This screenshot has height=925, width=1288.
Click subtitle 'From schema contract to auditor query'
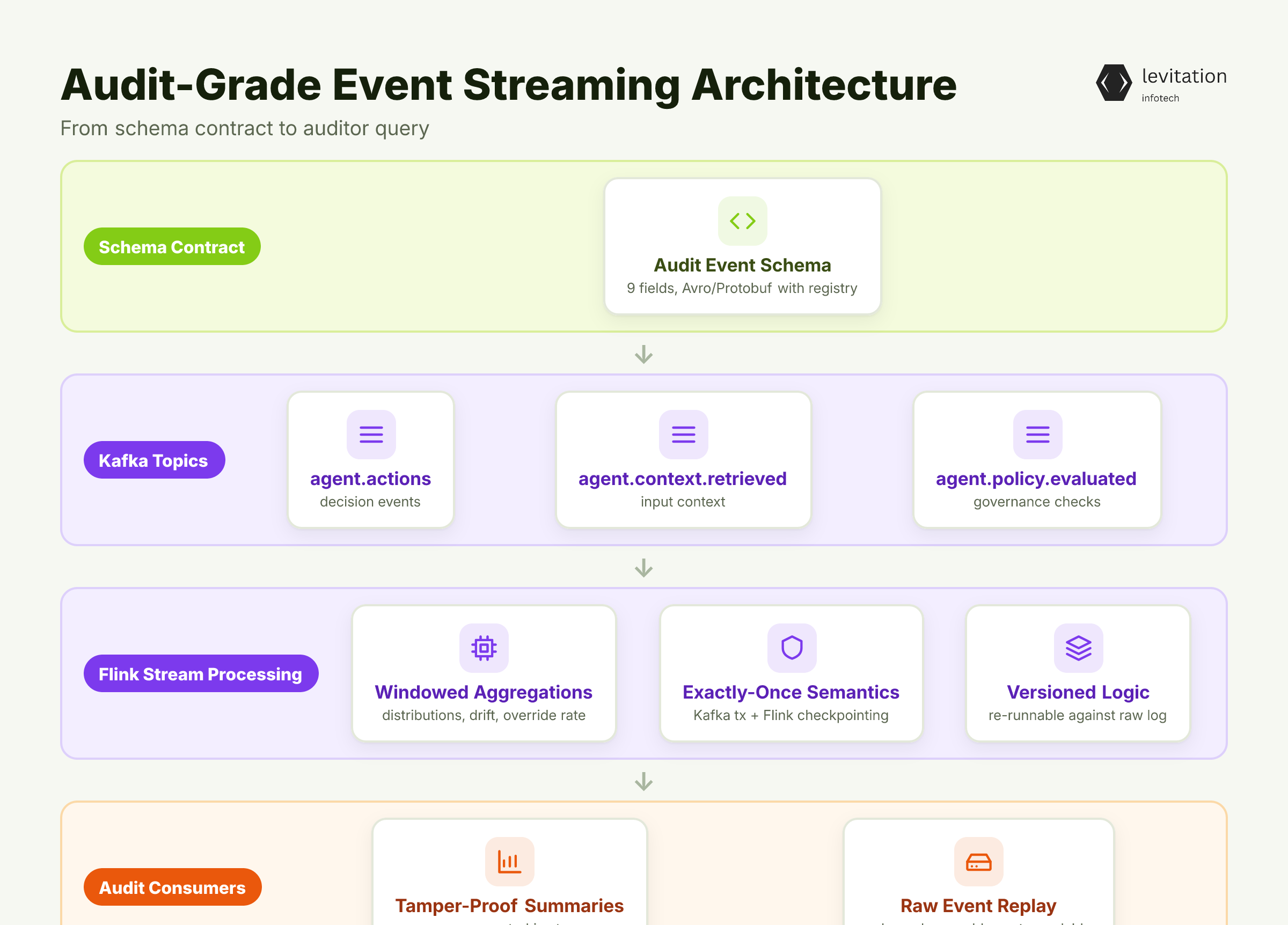coord(245,128)
